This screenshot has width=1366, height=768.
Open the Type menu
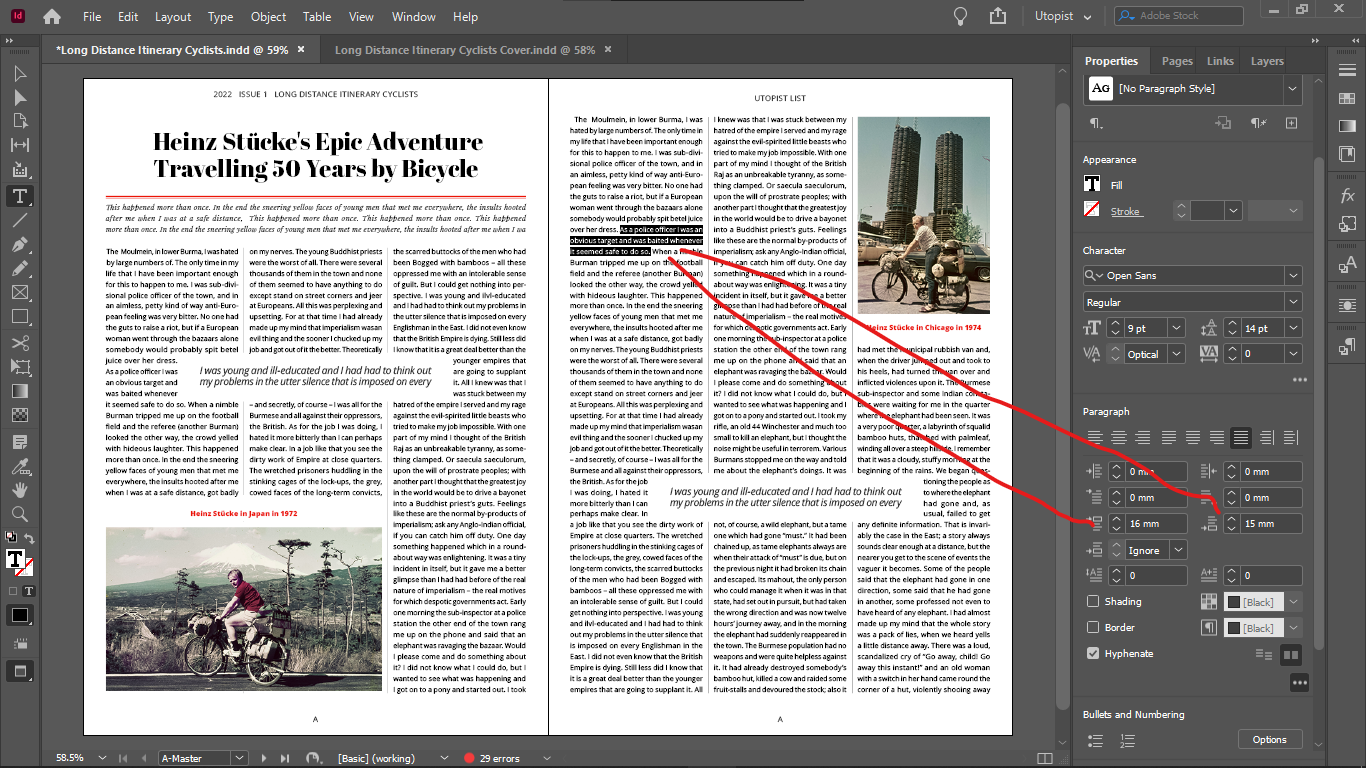(x=220, y=16)
